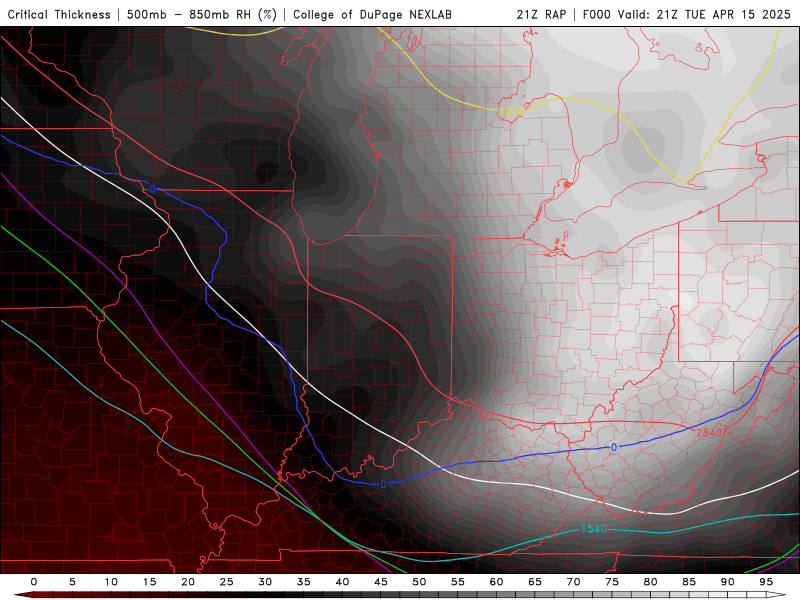Click the yellow "1300" contour label
This screenshot has width=800, height=600.
[512, 112]
